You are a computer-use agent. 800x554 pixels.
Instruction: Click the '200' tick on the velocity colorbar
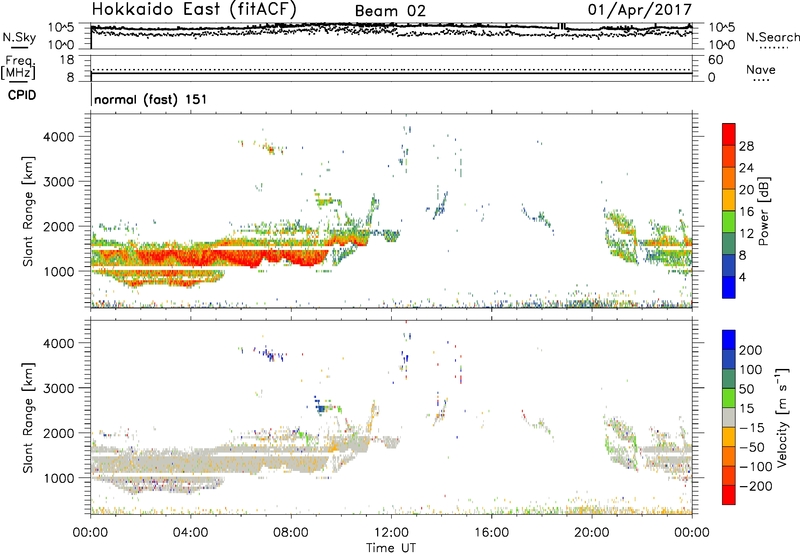751,350
